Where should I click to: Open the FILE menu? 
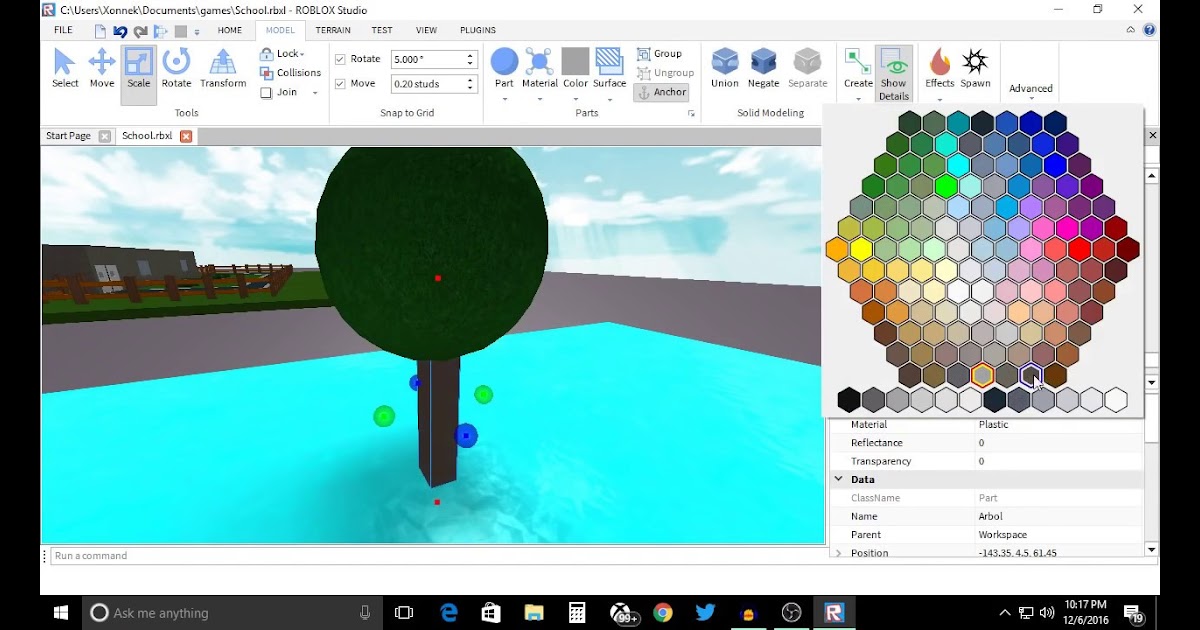pos(63,30)
